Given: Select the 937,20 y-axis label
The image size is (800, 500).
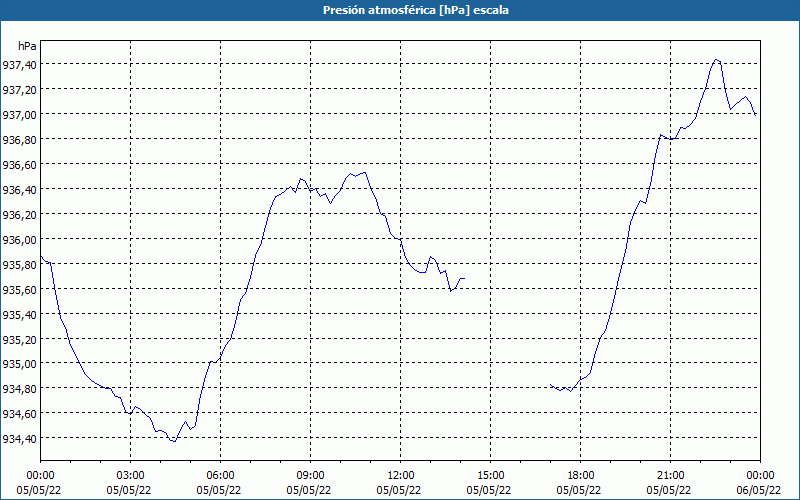Looking at the screenshot, I should (x=19, y=89).
